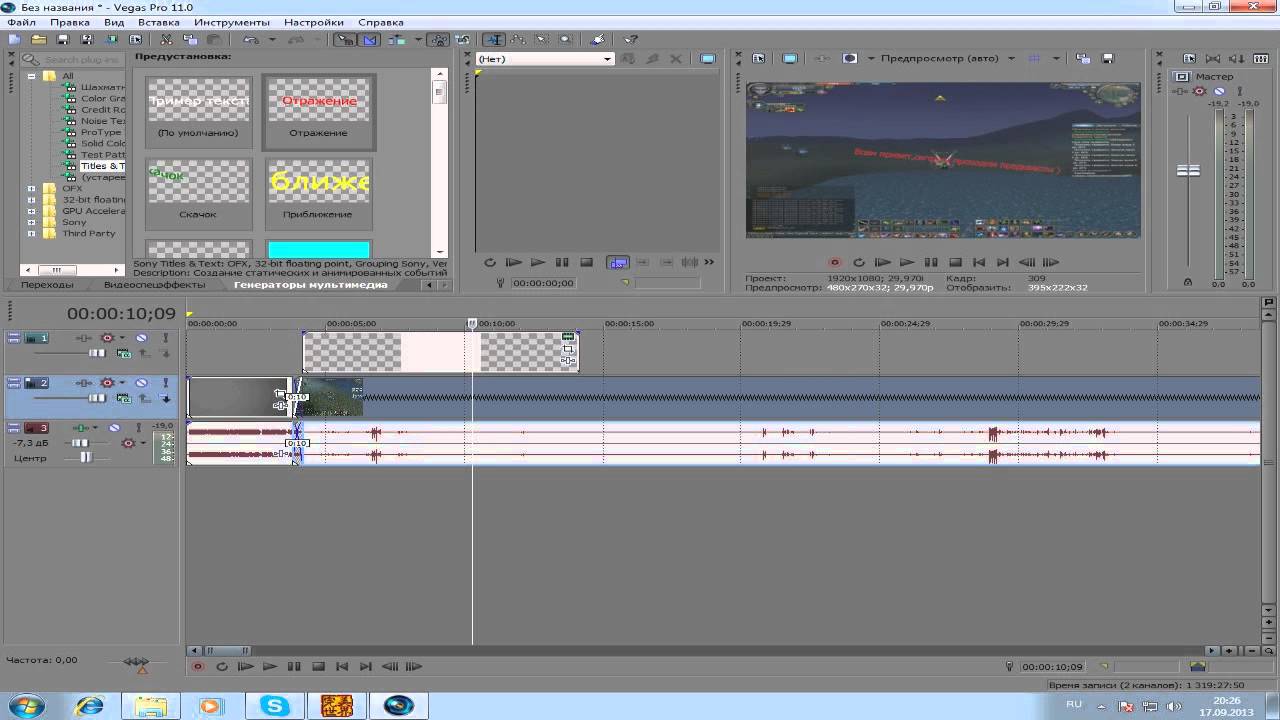Open Internet Explorer from taskbar

tap(89, 706)
